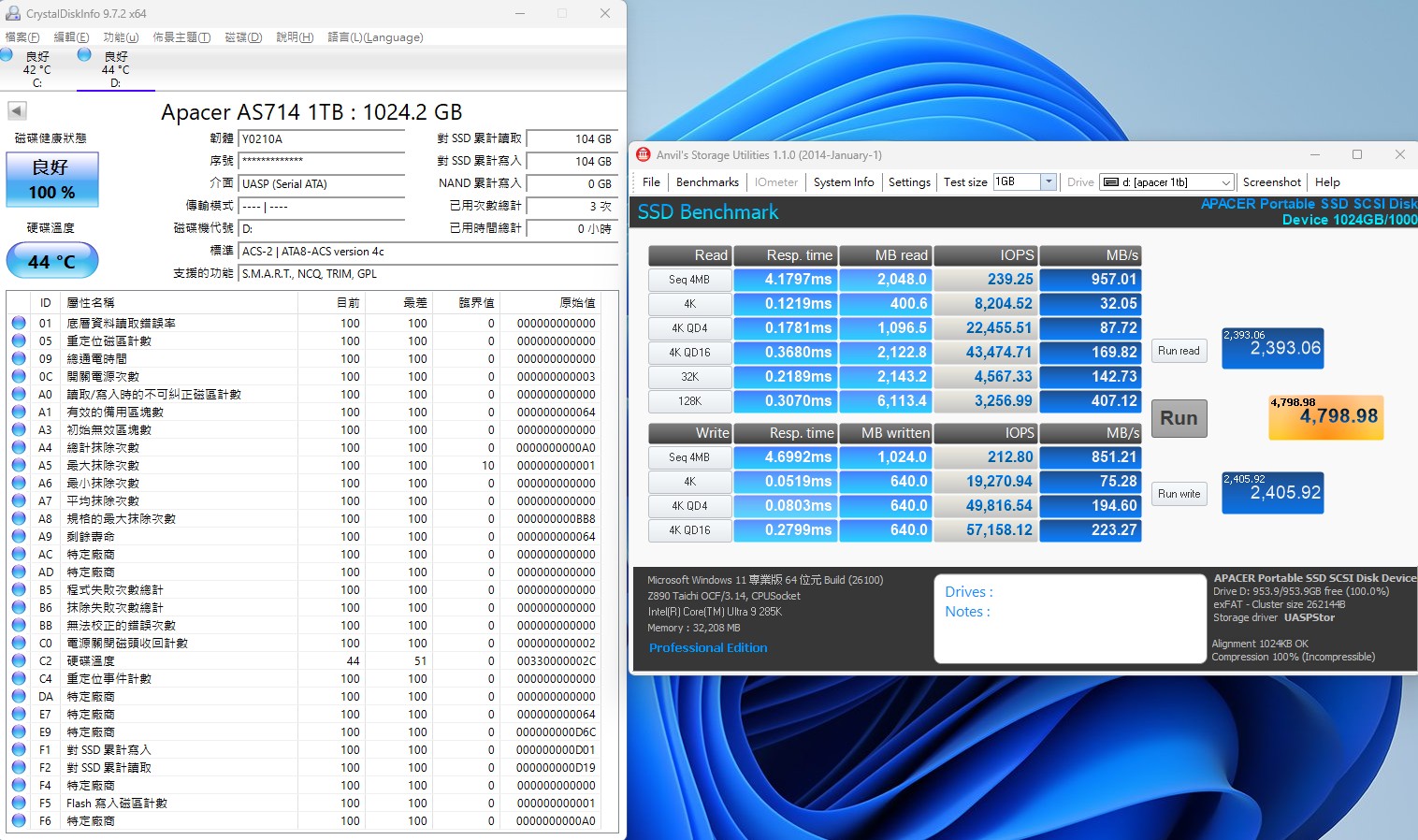Click the 44 °C temperature button

click(x=52, y=261)
